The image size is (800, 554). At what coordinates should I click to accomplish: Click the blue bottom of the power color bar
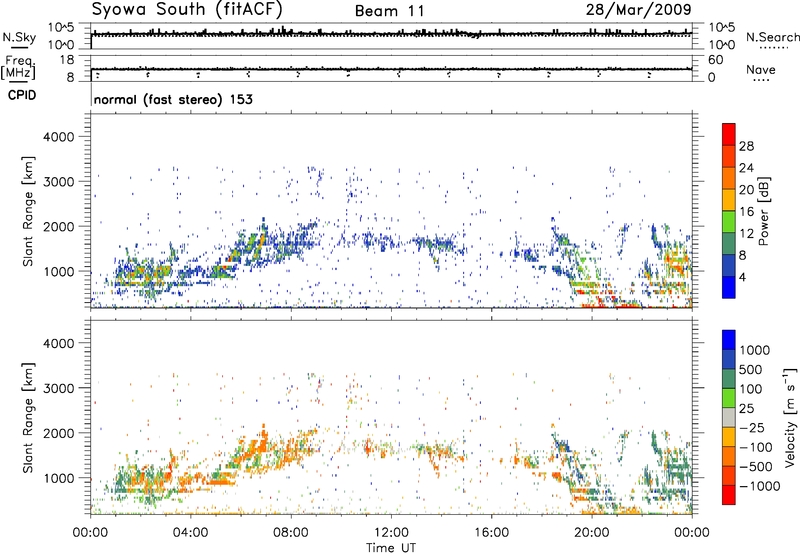click(729, 288)
